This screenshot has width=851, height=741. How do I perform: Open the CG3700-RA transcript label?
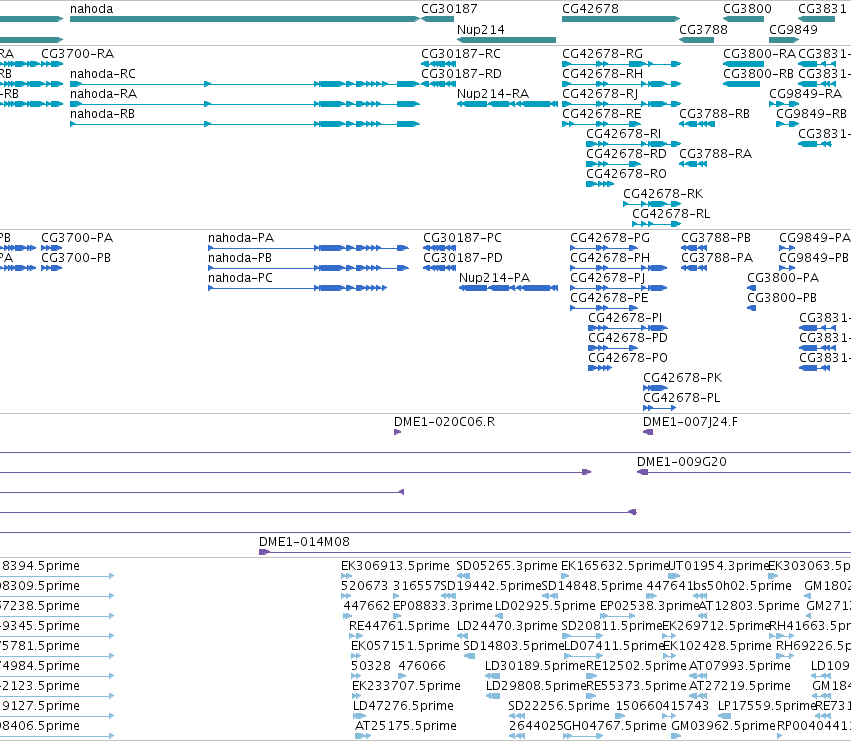click(x=78, y=53)
